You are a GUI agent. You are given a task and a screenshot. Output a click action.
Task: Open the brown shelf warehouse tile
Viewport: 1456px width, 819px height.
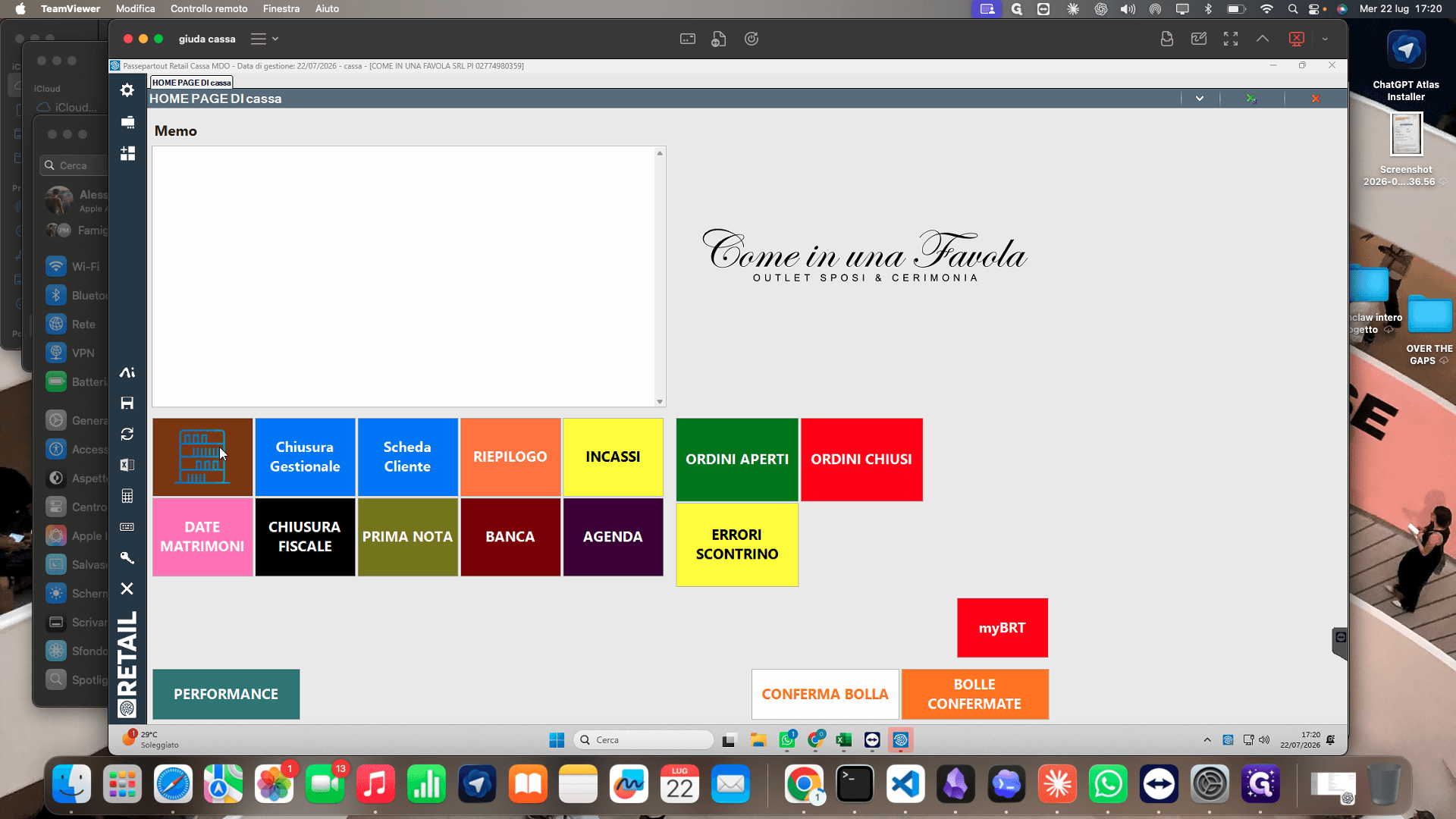pyautogui.click(x=202, y=457)
